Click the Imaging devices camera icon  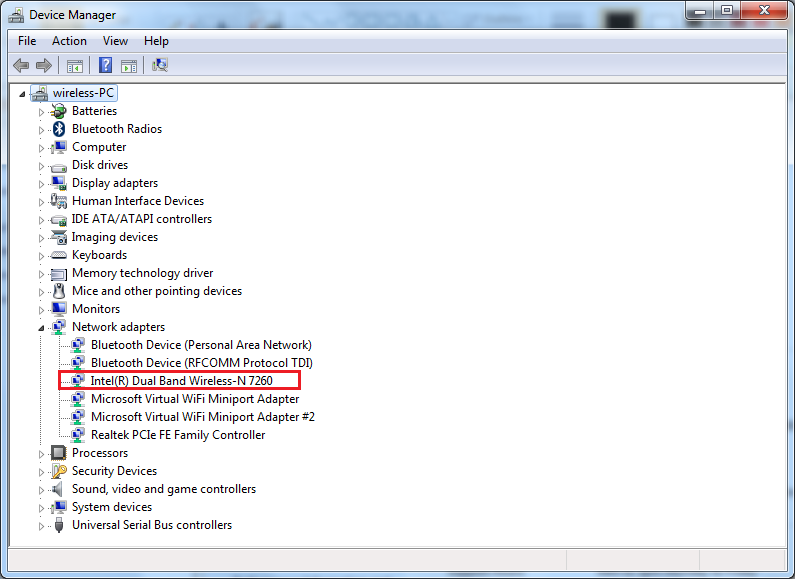[59, 237]
